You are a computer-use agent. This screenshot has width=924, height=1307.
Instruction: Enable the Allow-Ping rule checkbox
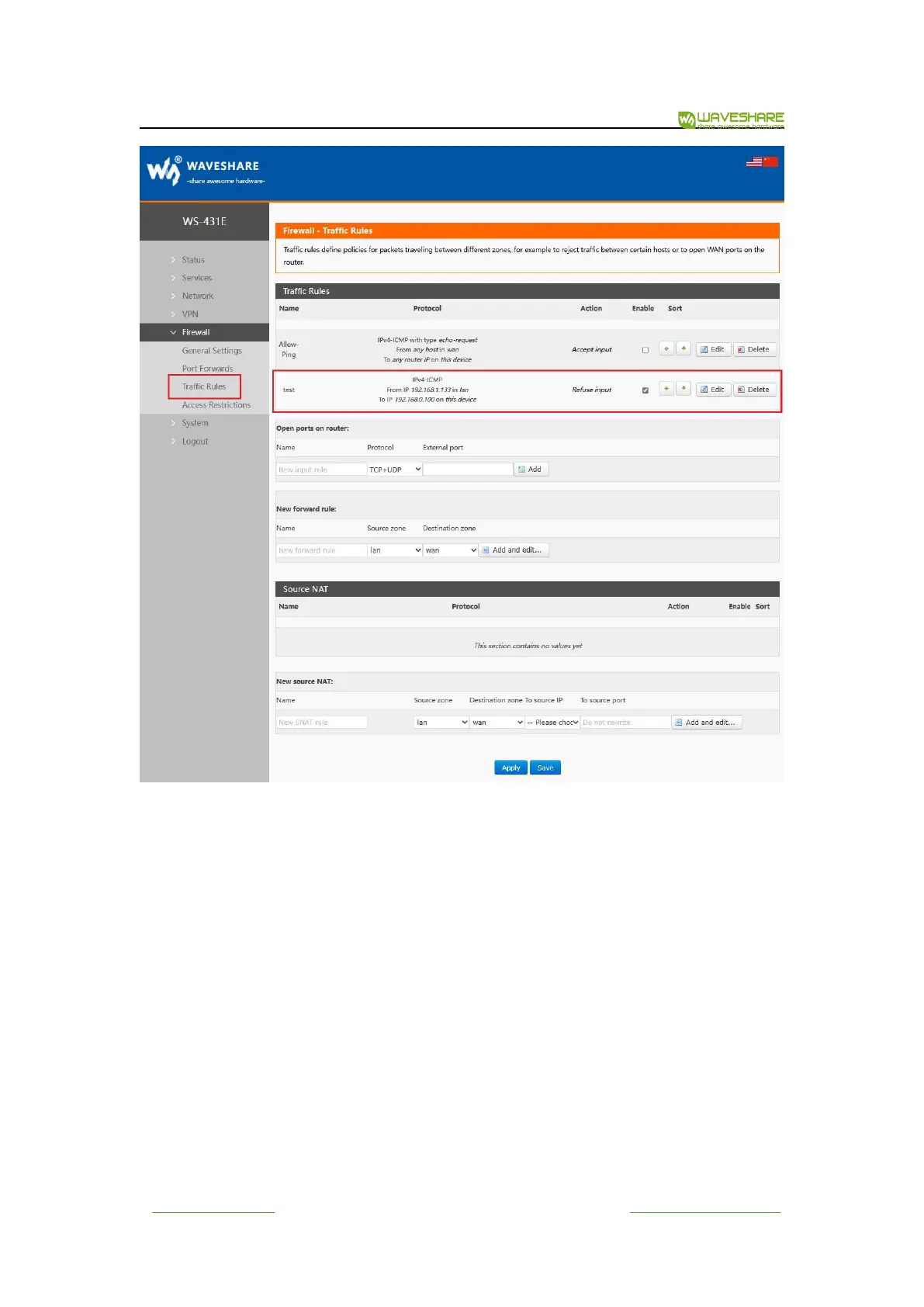point(645,350)
